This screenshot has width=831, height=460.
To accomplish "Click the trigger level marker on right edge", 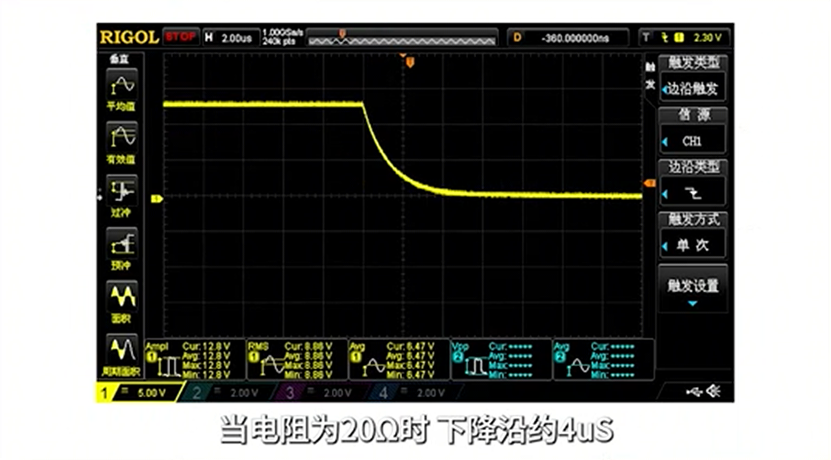I will (x=649, y=183).
